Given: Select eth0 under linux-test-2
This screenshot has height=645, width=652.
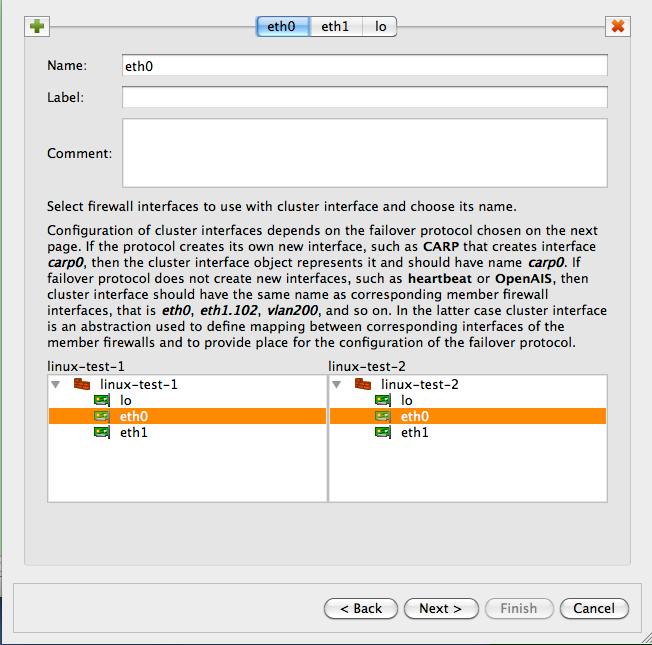Looking at the screenshot, I should (468, 416).
